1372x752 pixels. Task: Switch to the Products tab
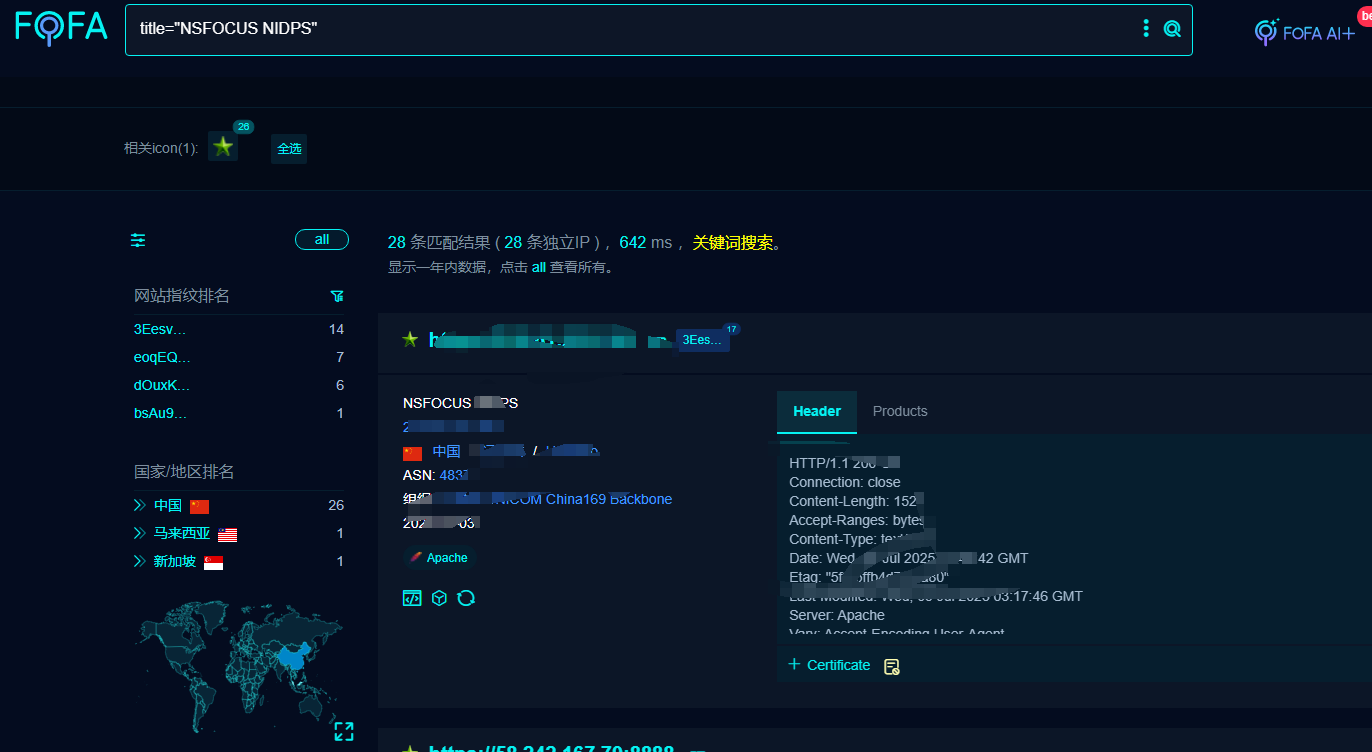pyautogui.click(x=900, y=411)
